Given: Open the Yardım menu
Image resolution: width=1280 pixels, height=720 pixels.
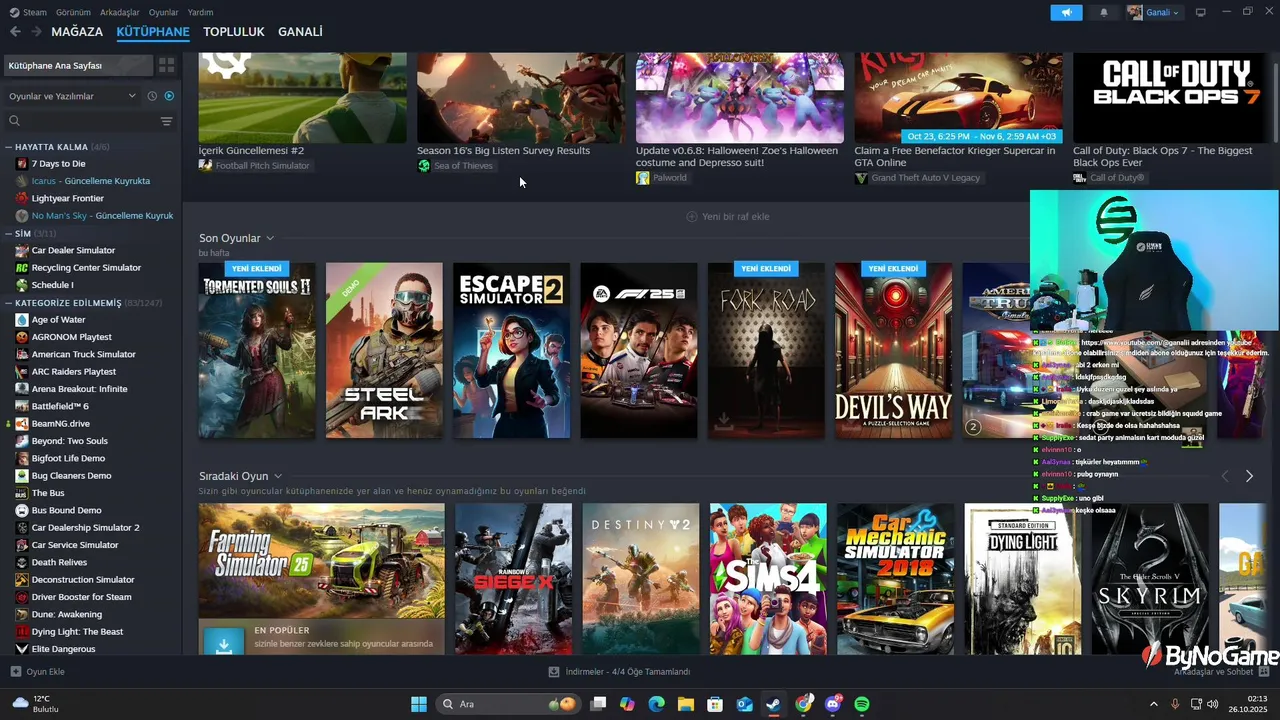Looking at the screenshot, I should coord(201,12).
